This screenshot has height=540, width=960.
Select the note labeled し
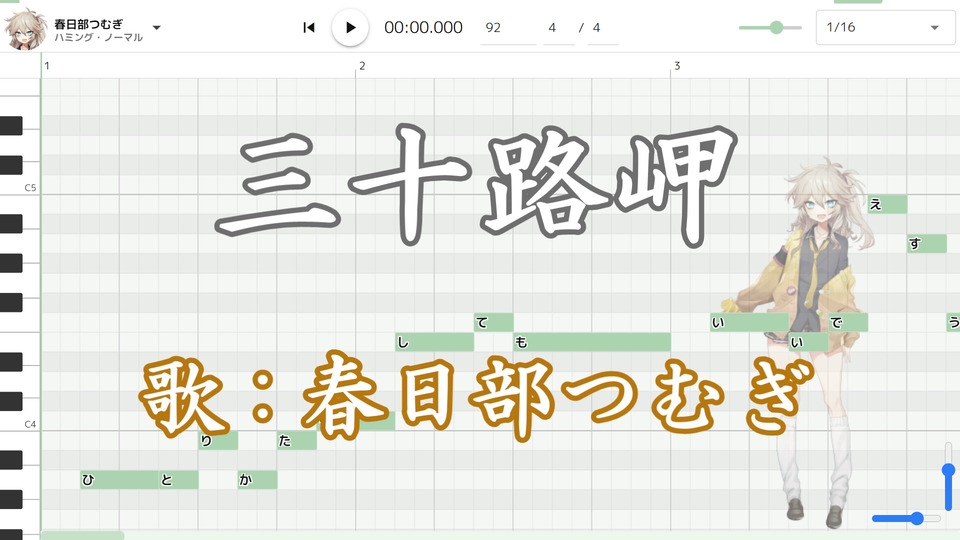435,342
